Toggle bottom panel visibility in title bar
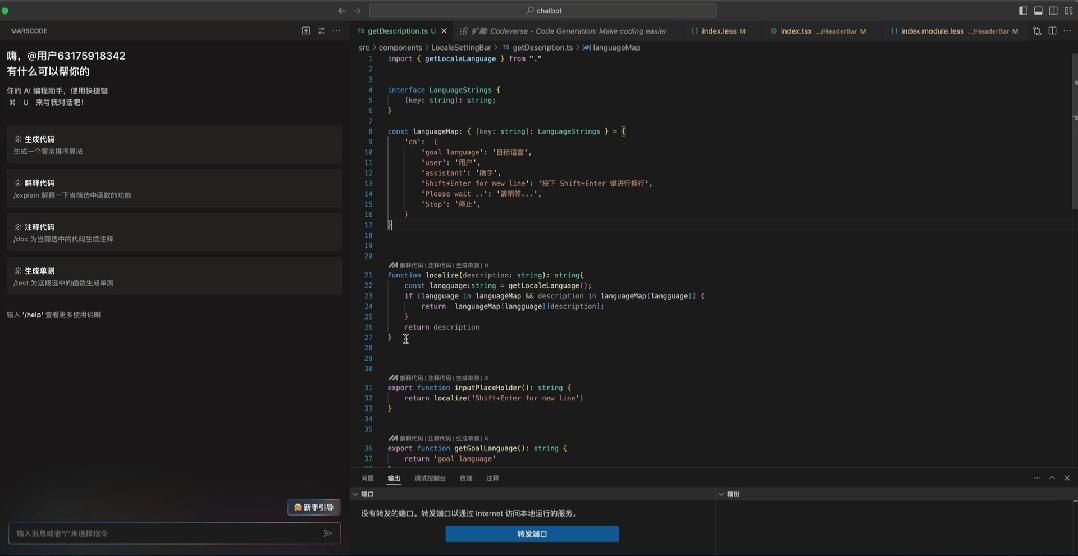The height and width of the screenshot is (556, 1078). pyautogui.click(x=1038, y=10)
